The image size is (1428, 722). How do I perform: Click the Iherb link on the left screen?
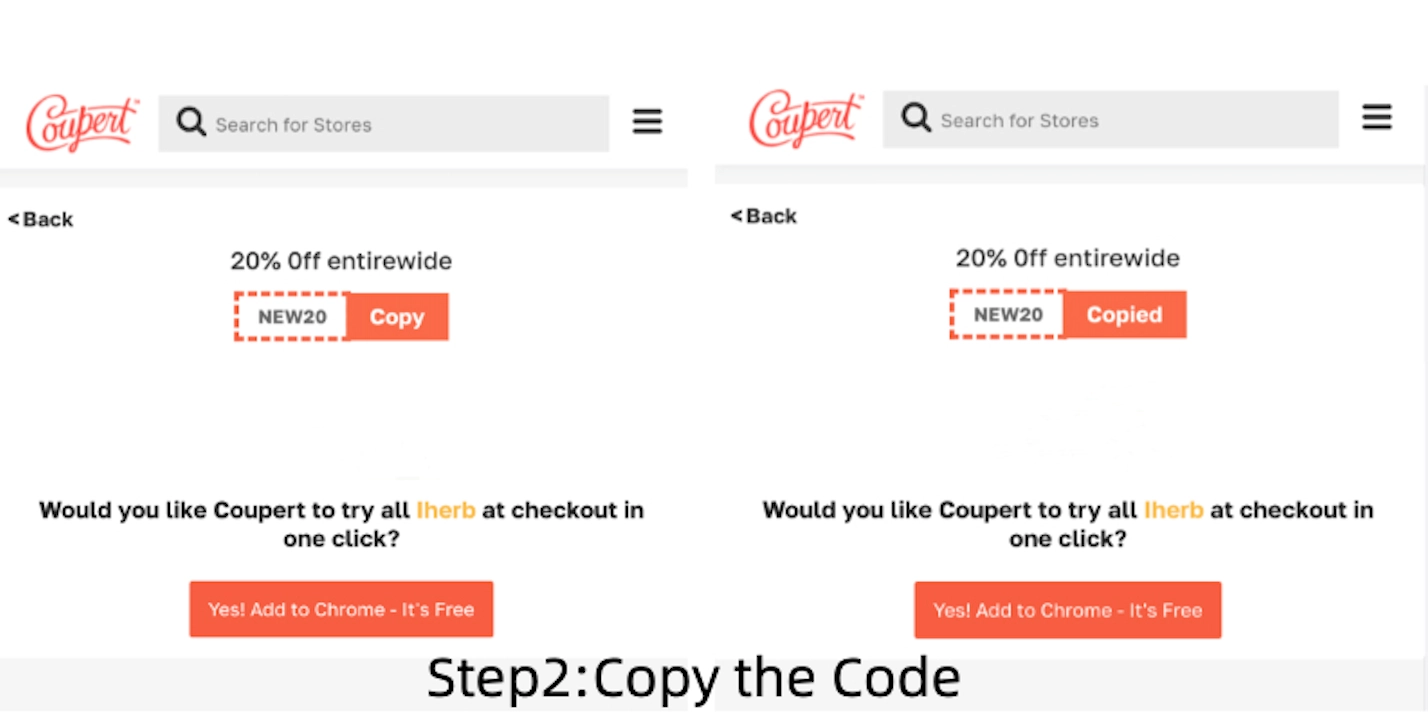coord(446,510)
